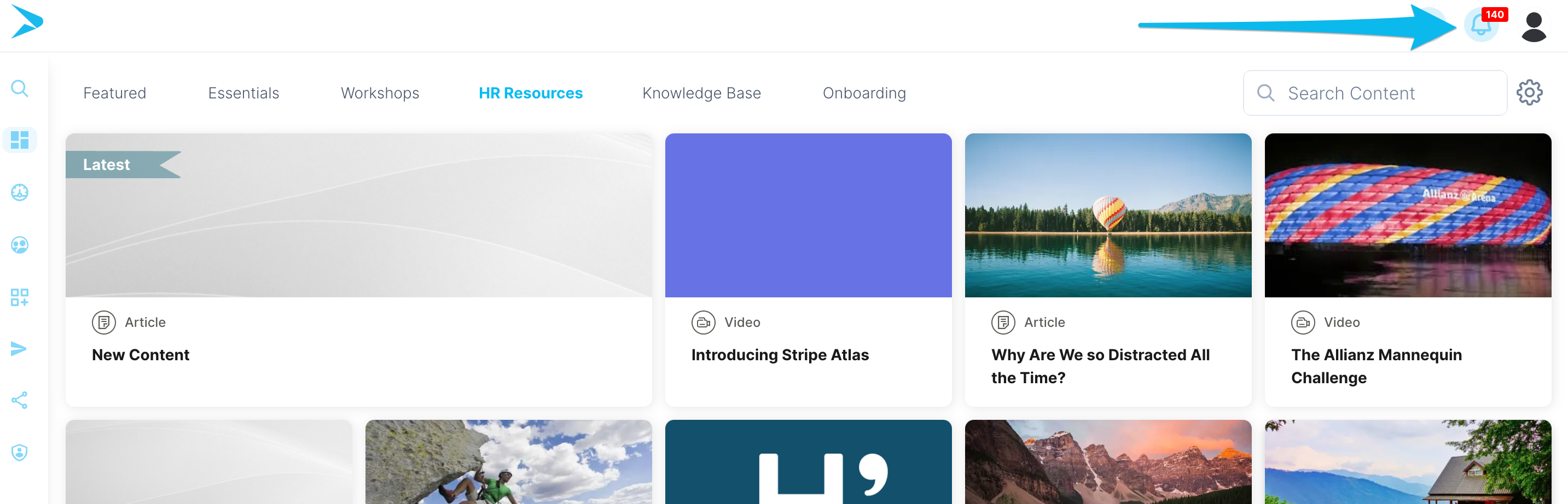This screenshot has width=1568, height=504.
Task: Open the user profile icon
Action: coord(1534,27)
